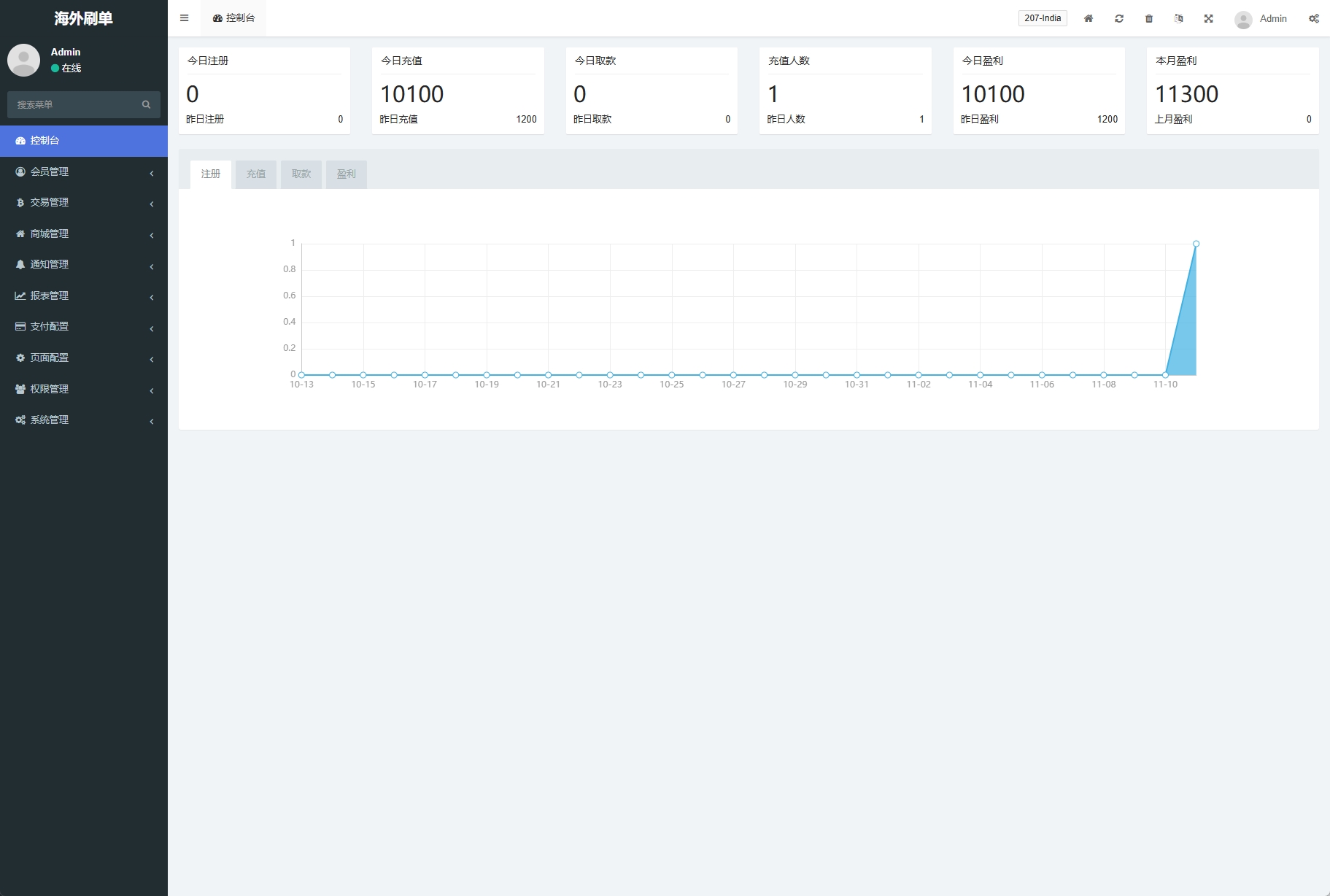
Task: Click the 207-India button
Action: point(1042,18)
